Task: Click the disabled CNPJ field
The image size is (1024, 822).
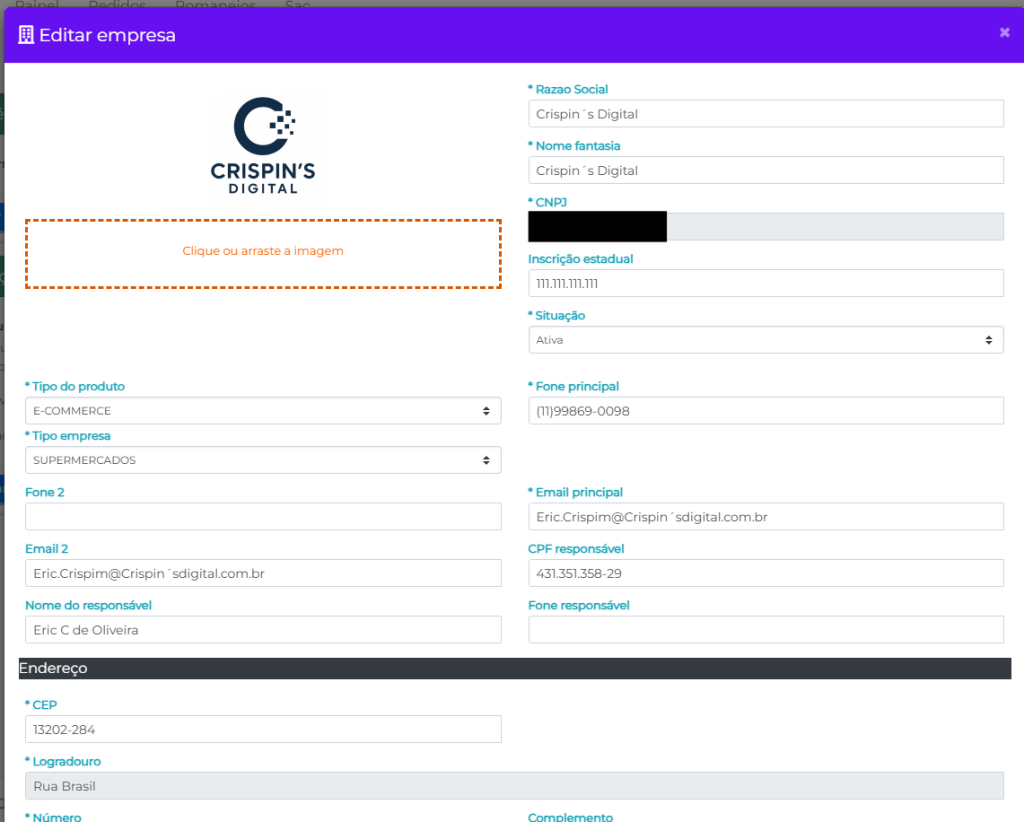Action: pyautogui.click(x=834, y=227)
